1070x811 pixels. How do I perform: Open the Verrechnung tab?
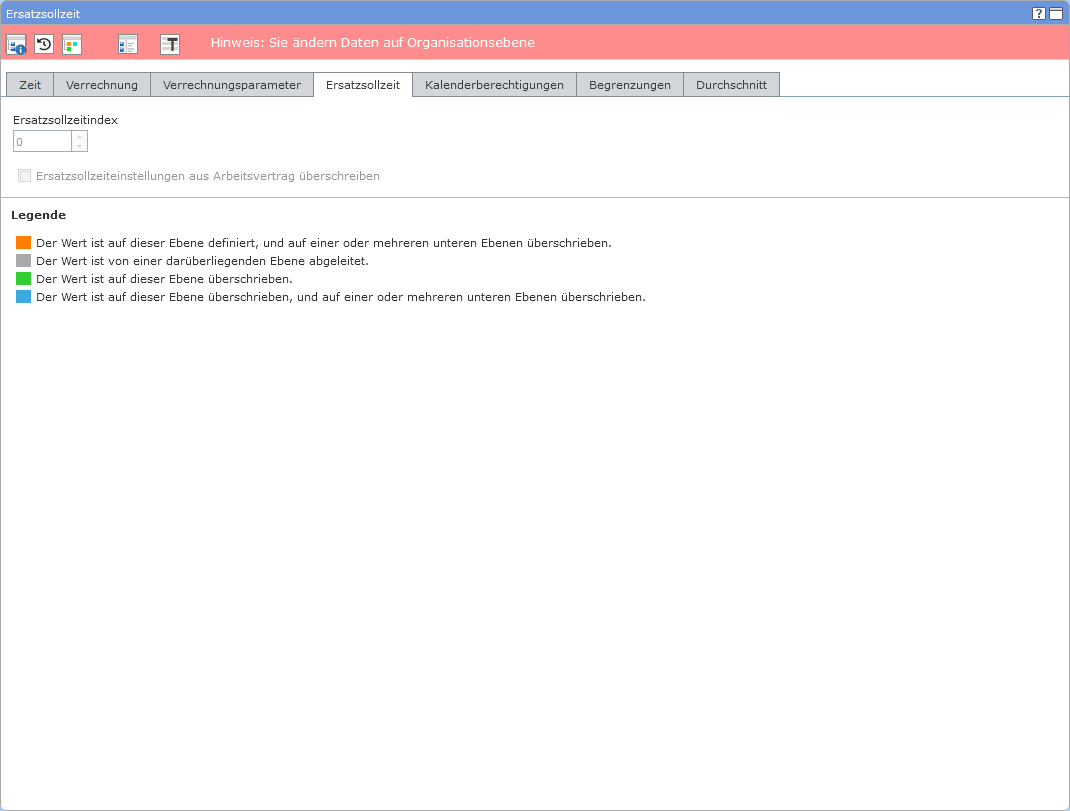[x=102, y=85]
